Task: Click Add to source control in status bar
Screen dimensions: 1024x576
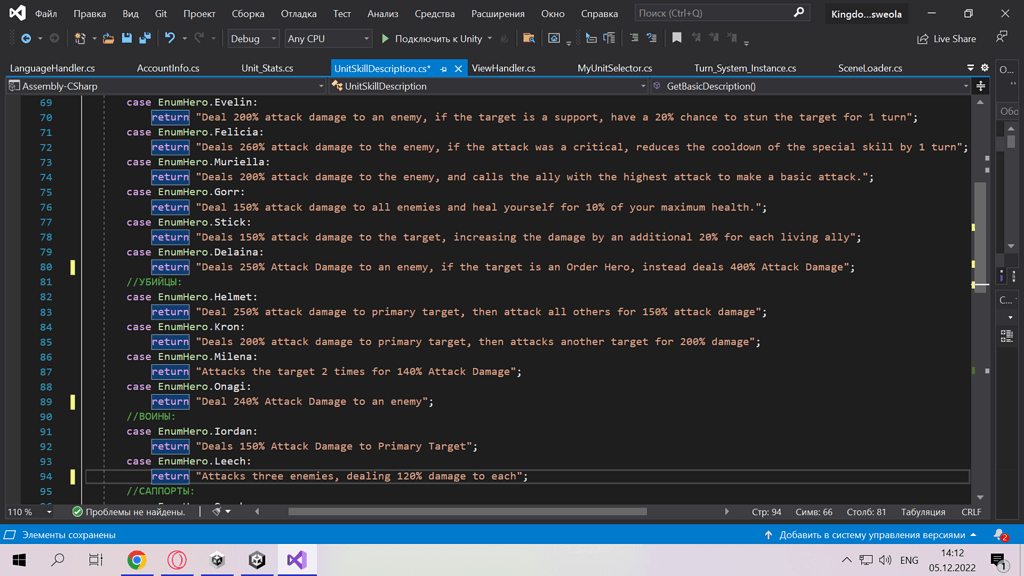Action: click(871, 535)
